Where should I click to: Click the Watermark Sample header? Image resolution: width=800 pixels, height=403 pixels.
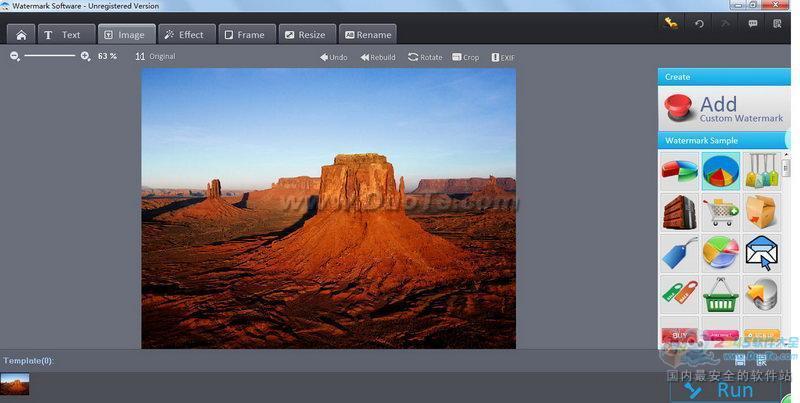point(724,140)
